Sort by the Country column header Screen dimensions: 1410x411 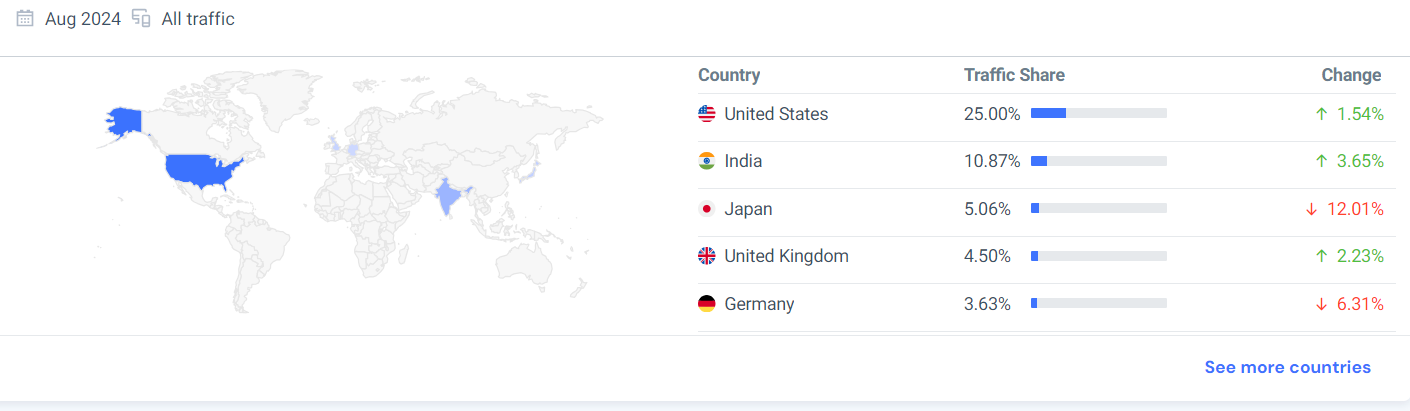pyautogui.click(x=729, y=75)
